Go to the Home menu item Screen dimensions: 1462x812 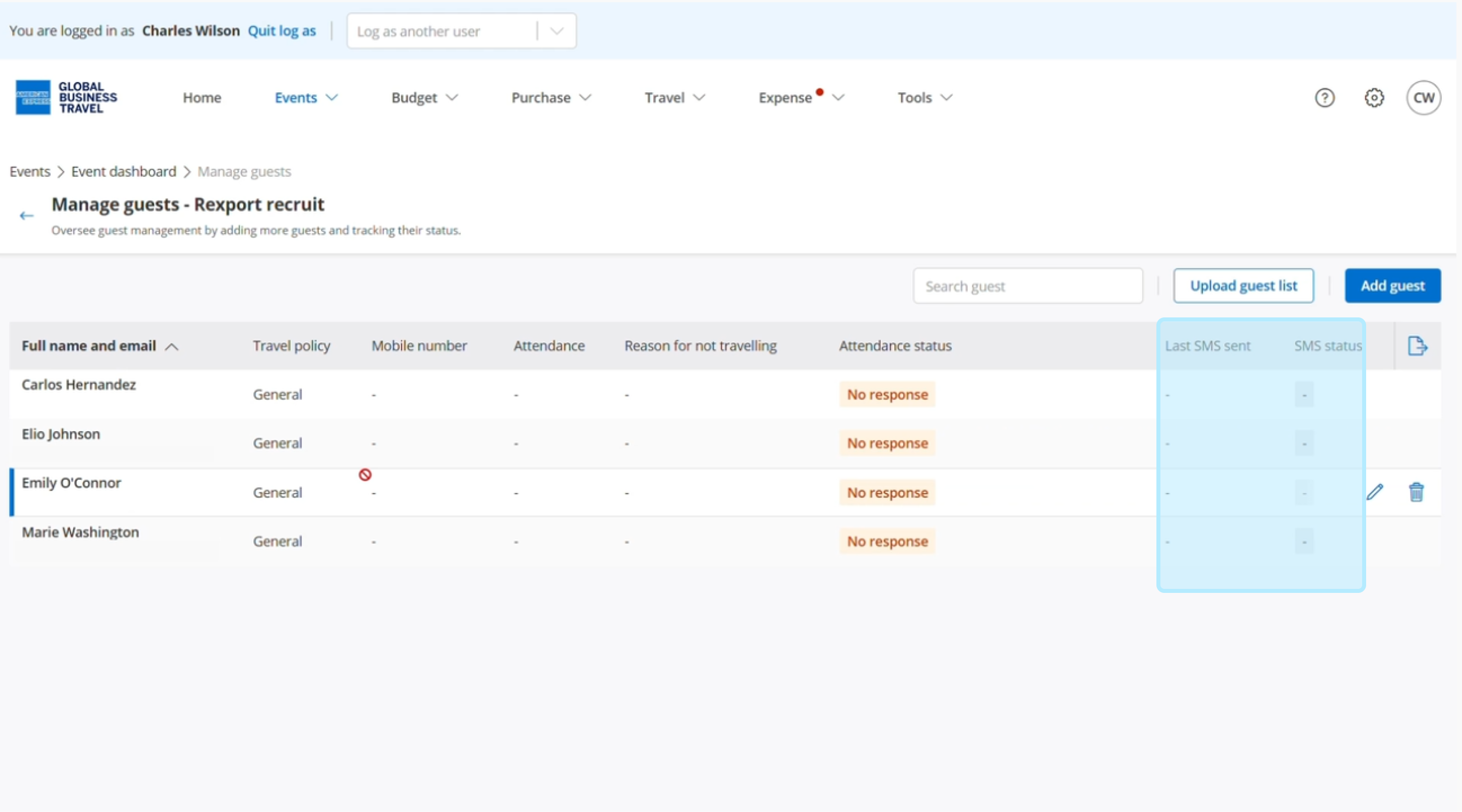coord(202,98)
